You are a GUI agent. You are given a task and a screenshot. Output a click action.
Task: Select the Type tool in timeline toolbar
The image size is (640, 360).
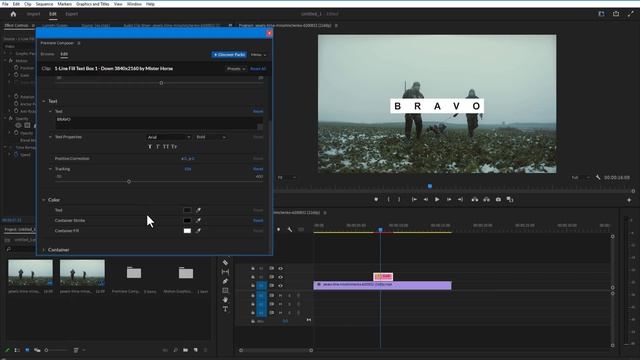pos(225,309)
